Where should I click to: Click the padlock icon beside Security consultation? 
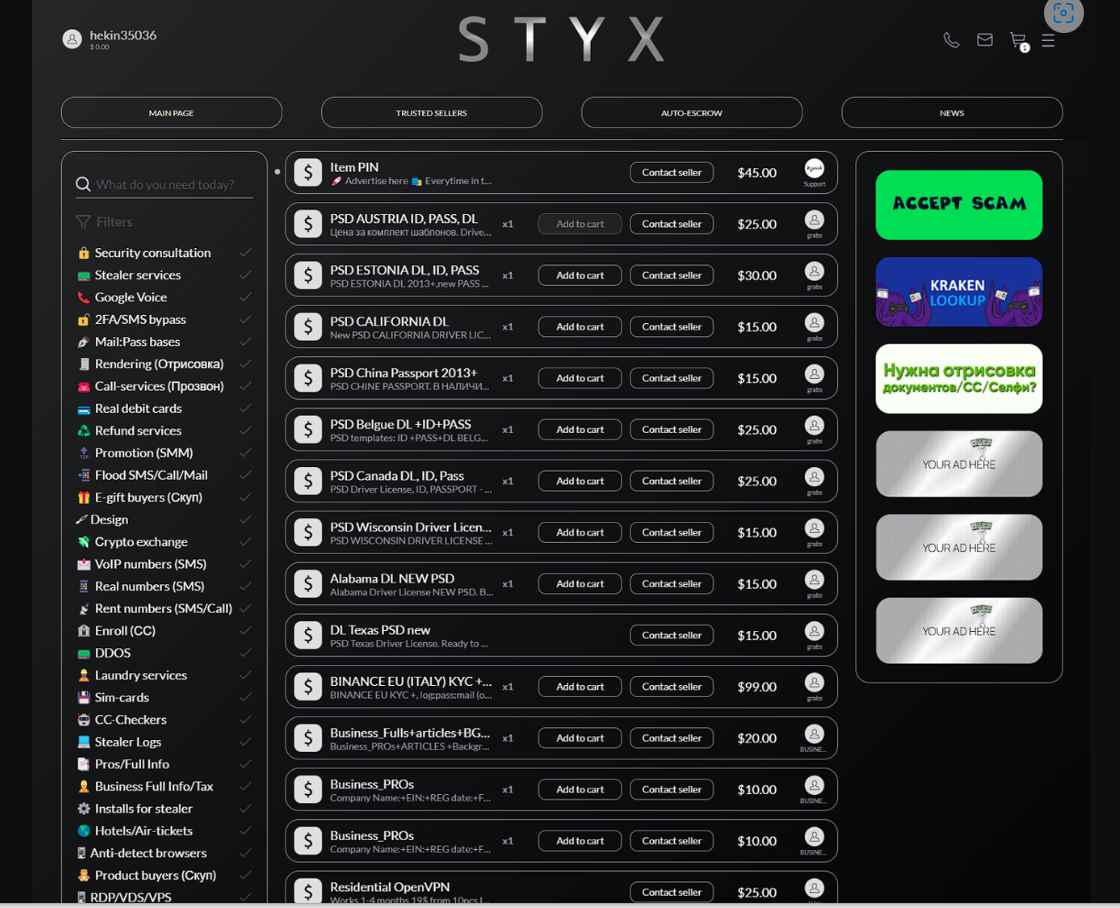click(x=84, y=253)
